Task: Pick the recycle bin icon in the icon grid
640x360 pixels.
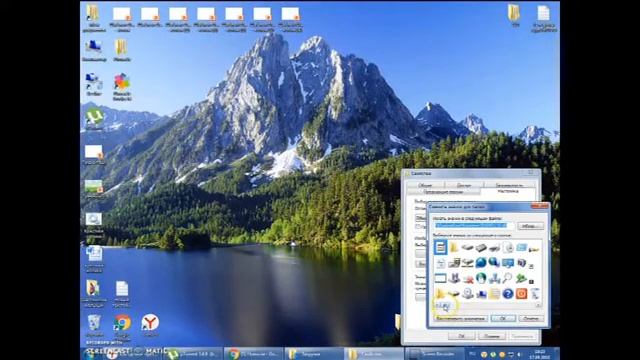Action: [x=535, y=293]
